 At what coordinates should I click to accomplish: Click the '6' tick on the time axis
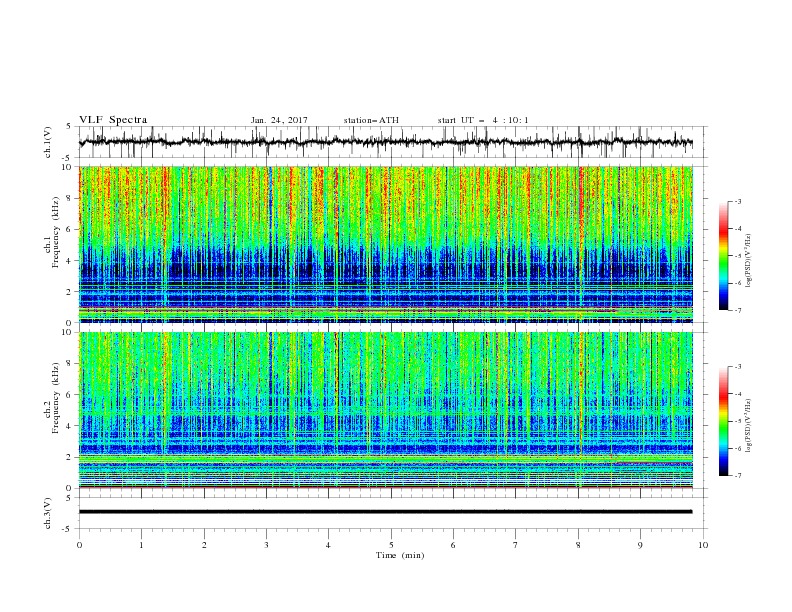click(x=453, y=545)
